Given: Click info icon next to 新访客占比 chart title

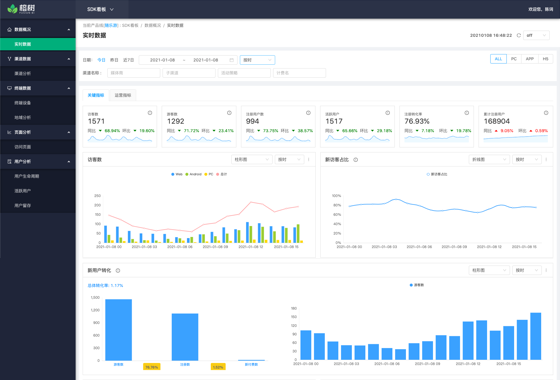Looking at the screenshot, I should pyautogui.click(x=356, y=160).
